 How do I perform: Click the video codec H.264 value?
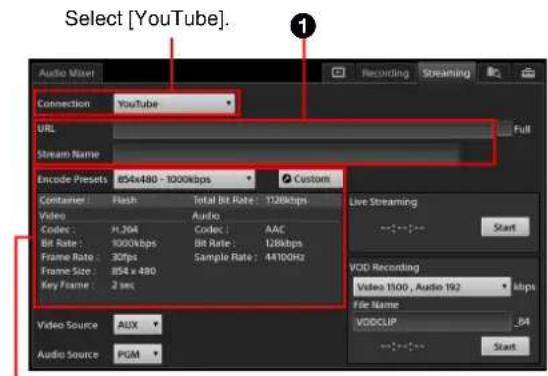(124, 230)
